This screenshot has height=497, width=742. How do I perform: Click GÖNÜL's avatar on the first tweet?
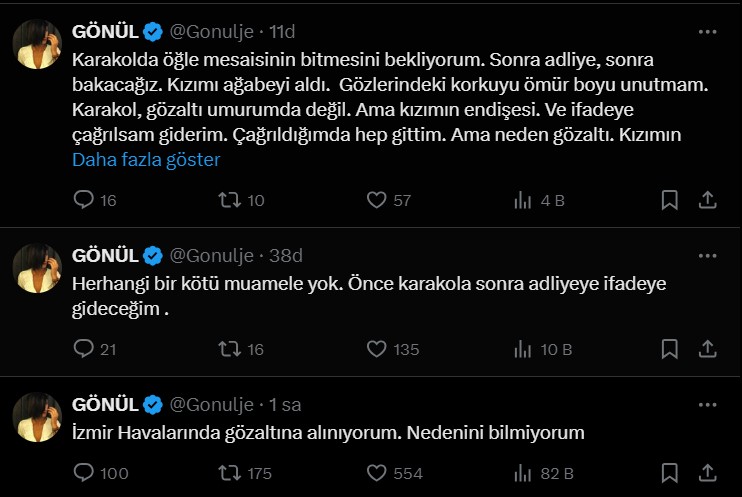tap(37, 43)
